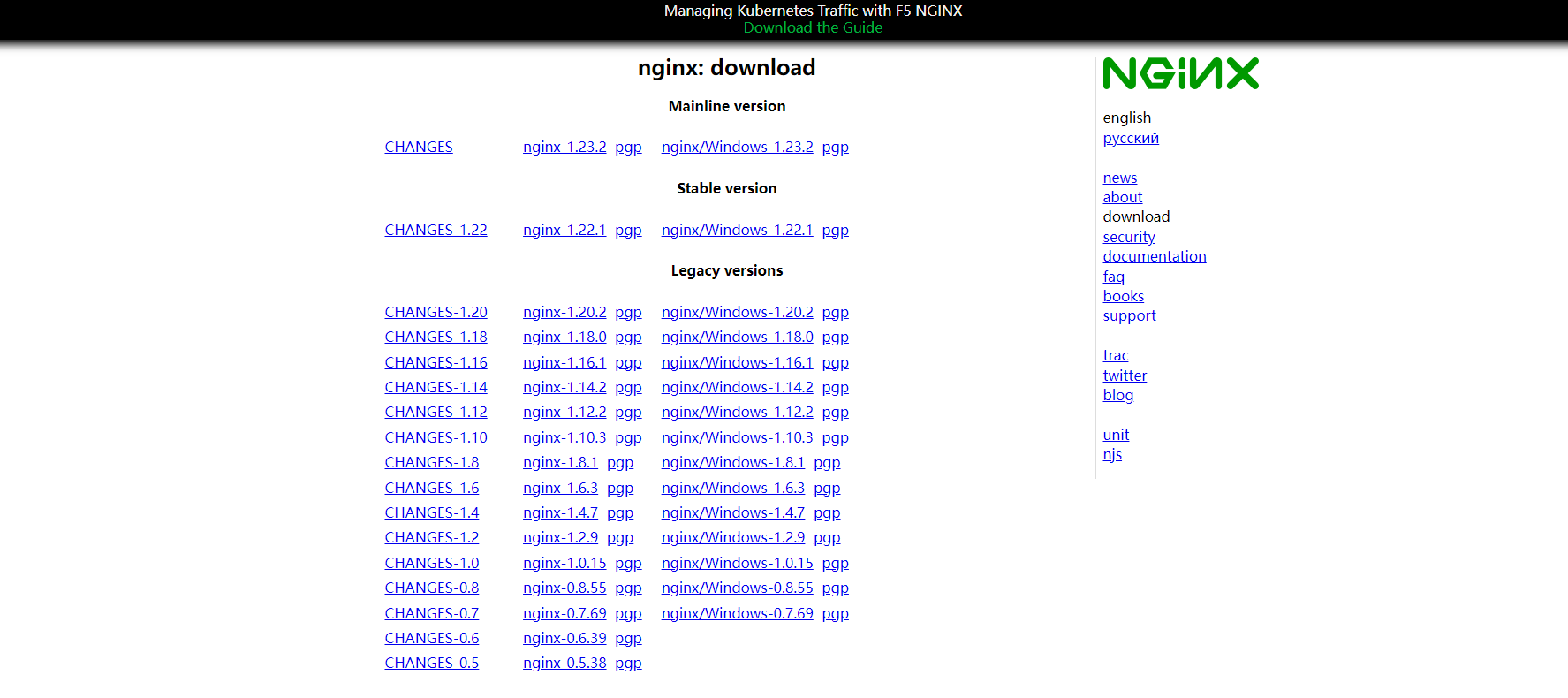Open the twitter link

[1125, 376]
